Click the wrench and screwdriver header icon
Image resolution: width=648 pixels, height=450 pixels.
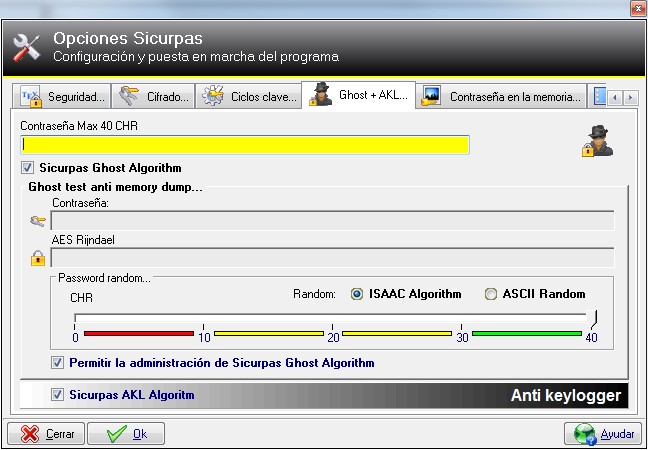point(26,48)
